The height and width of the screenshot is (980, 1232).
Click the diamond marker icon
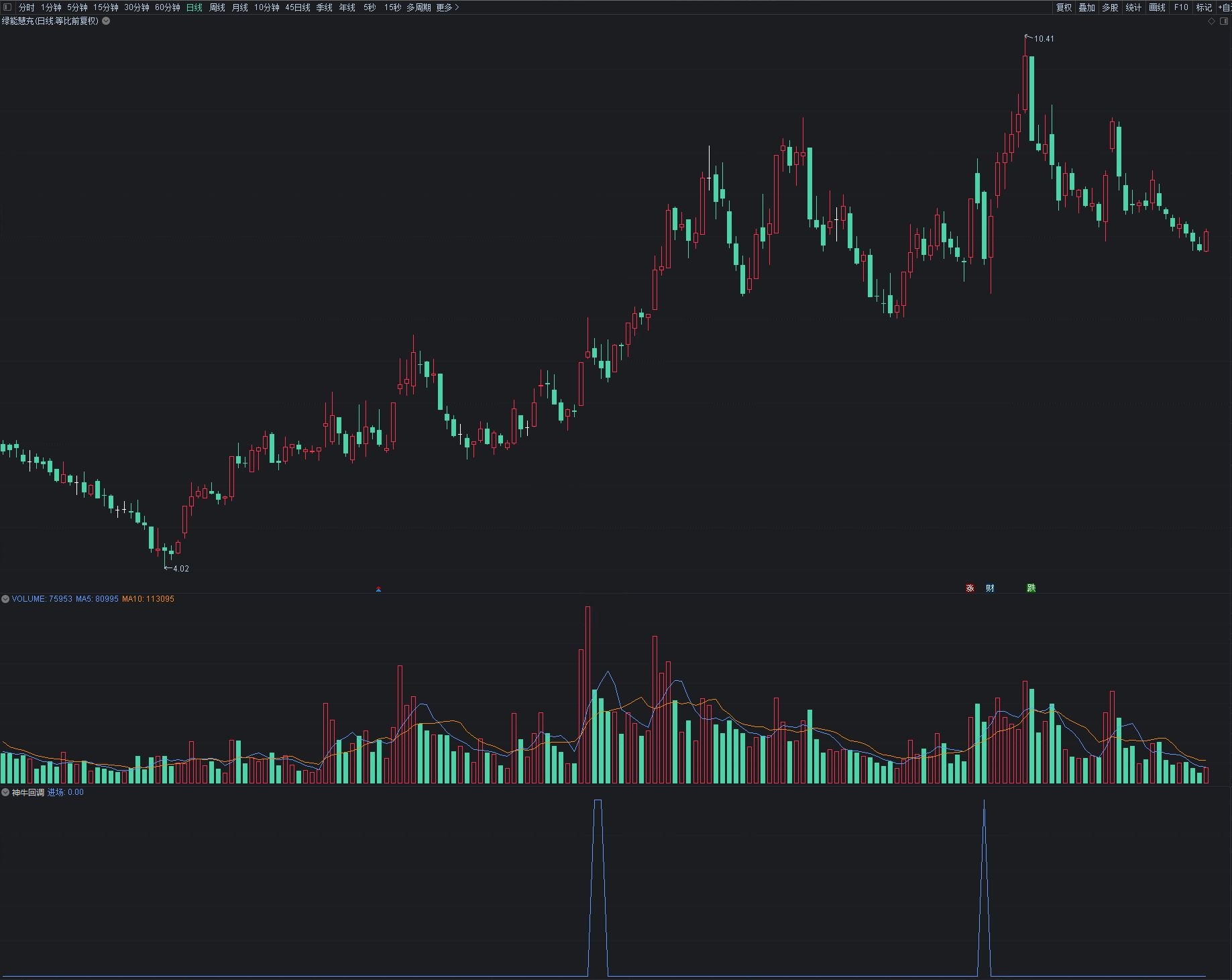[x=1212, y=21]
